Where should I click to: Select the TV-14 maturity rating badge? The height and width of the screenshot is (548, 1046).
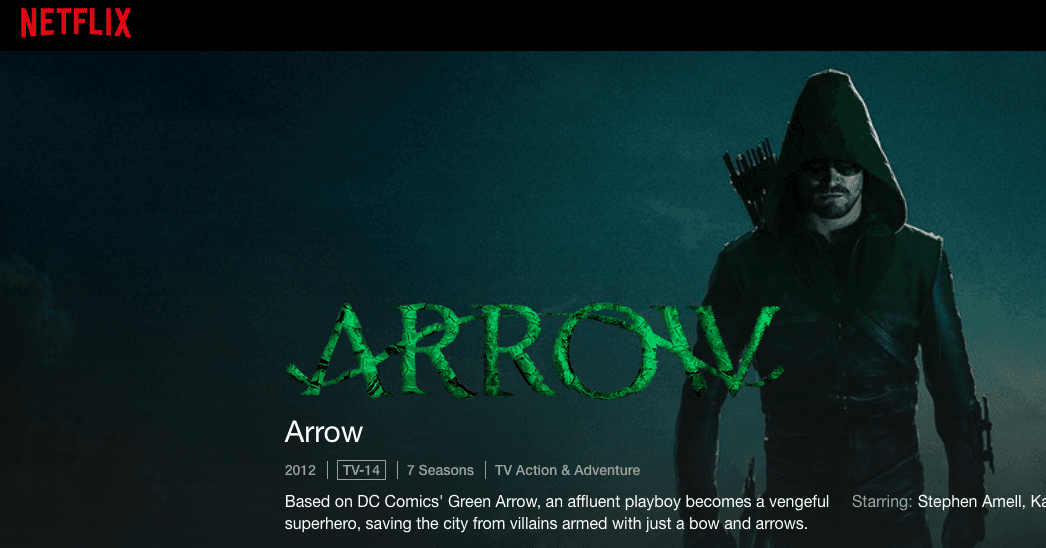point(361,470)
